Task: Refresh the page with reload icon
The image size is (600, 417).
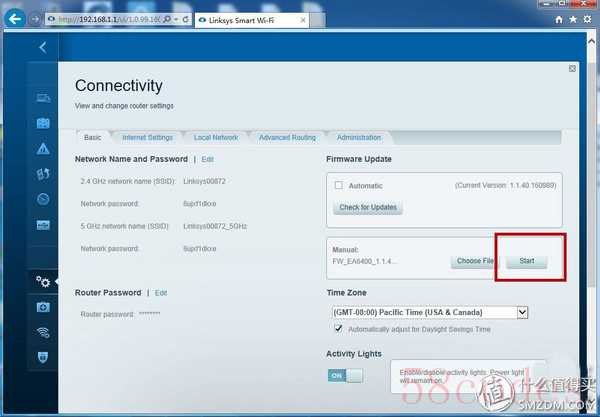Action: [186, 19]
